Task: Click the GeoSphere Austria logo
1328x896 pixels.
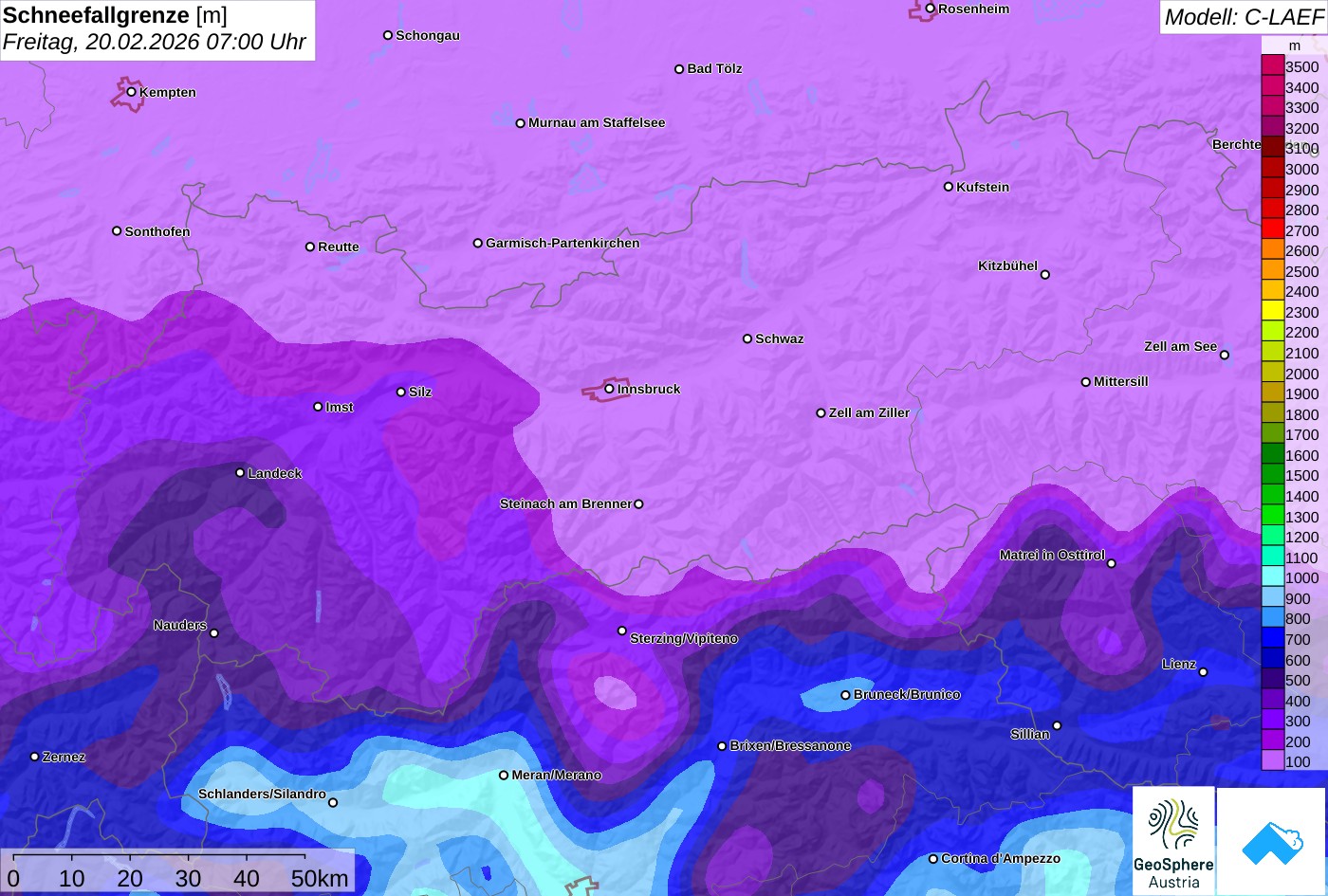Action: [x=1173, y=841]
